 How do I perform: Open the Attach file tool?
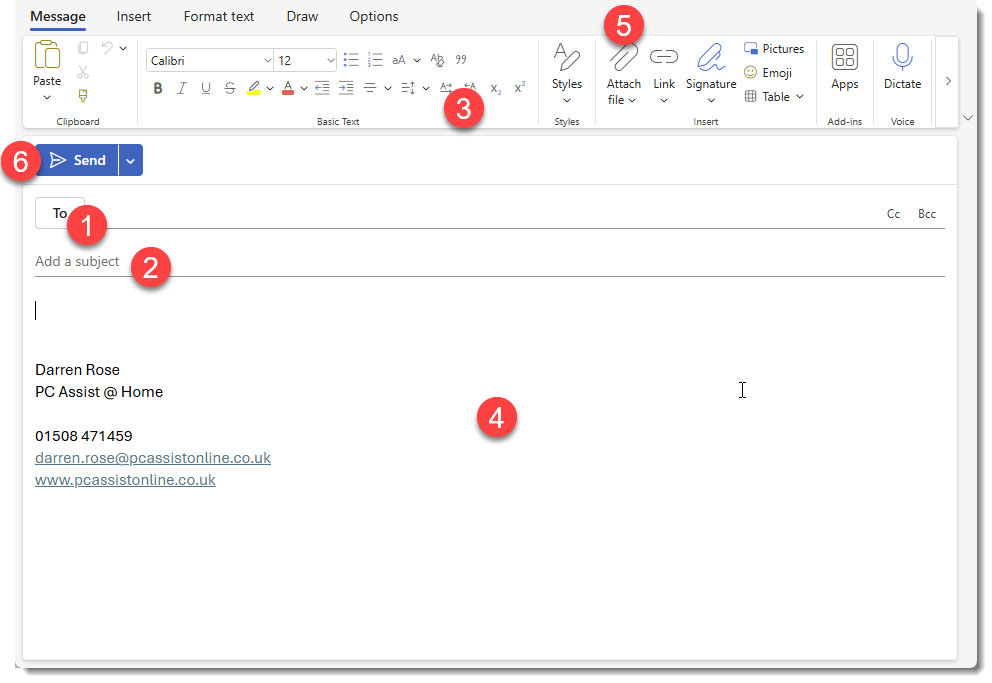(x=623, y=72)
